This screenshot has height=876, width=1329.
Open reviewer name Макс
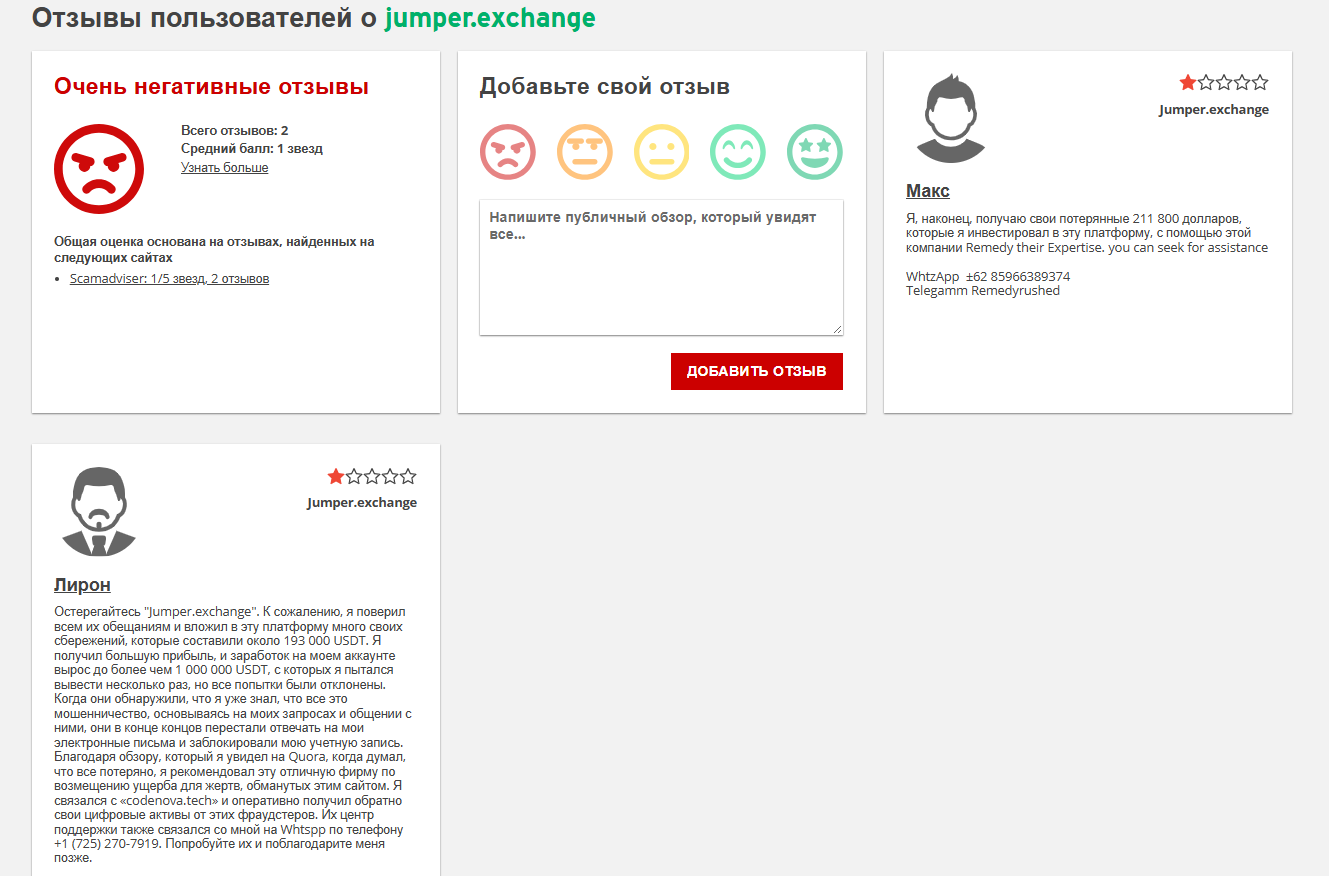click(928, 191)
